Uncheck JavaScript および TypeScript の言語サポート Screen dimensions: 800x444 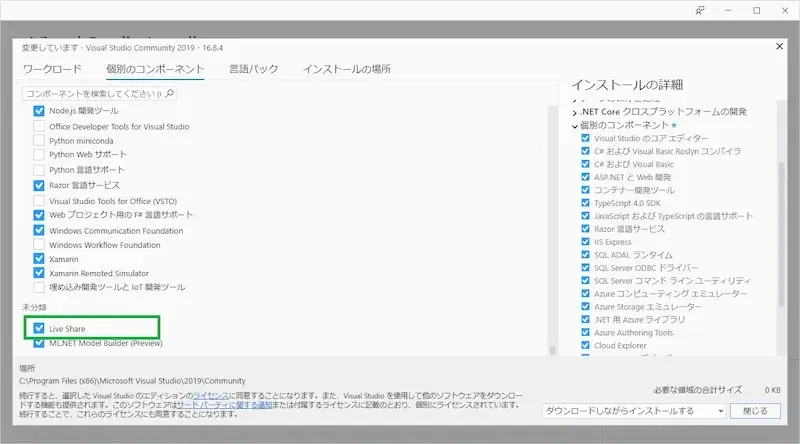(585, 215)
